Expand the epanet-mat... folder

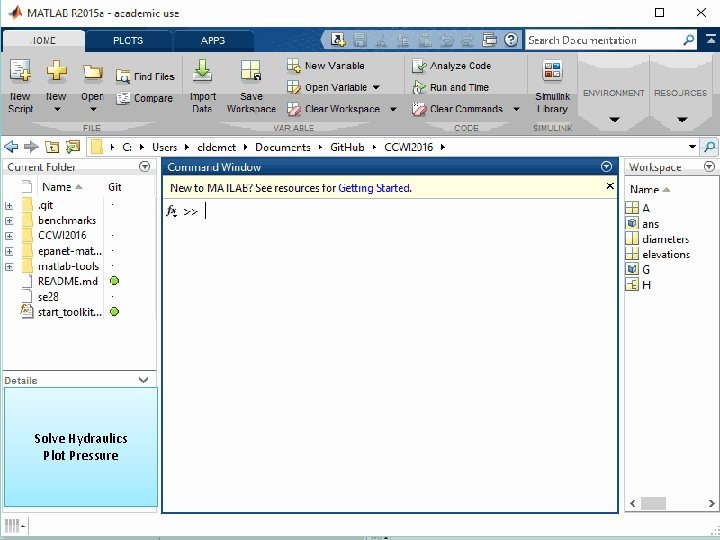[9, 252]
